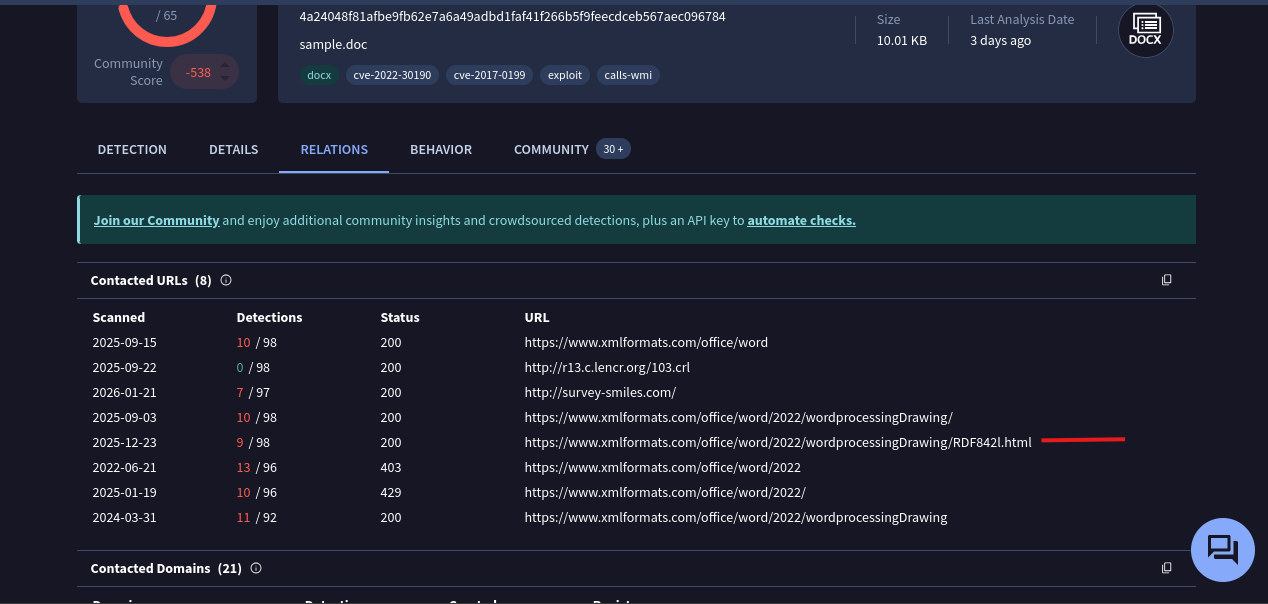Click the Contacted URLs (8) heading
The height and width of the screenshot is (604, 1268).
pos(151,280)
